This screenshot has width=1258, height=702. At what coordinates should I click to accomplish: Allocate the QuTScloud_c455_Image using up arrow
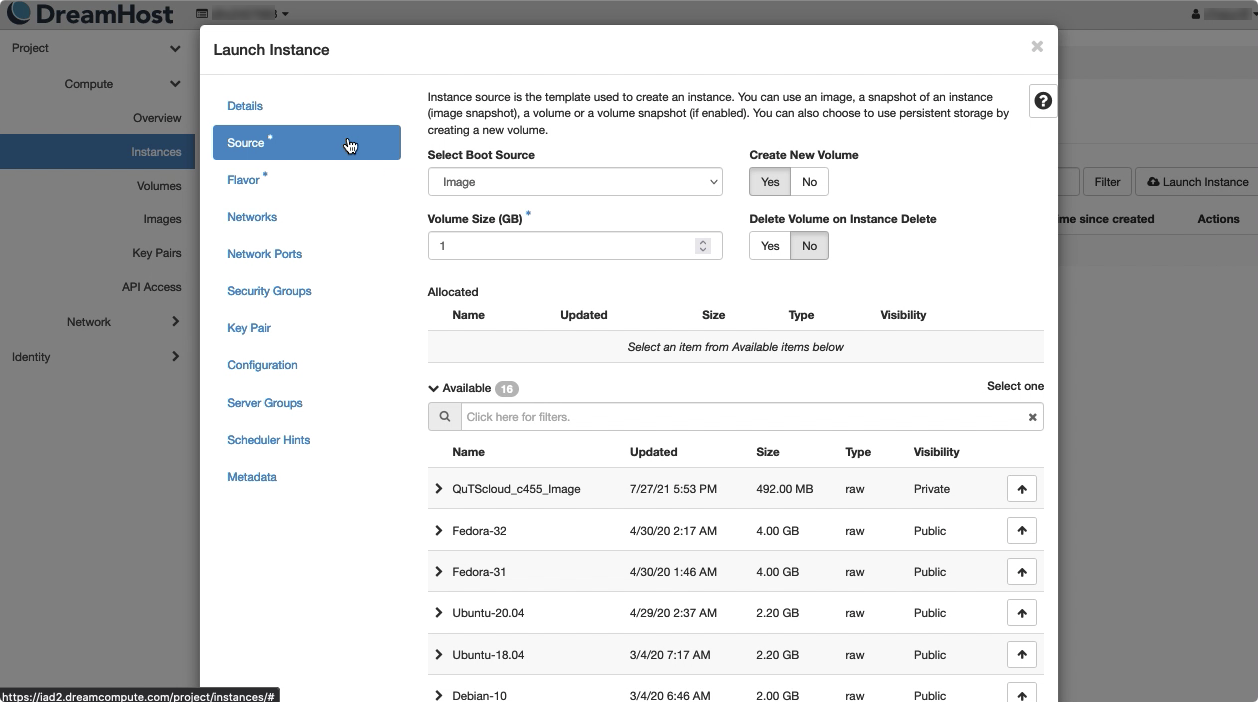[1021, 489]
